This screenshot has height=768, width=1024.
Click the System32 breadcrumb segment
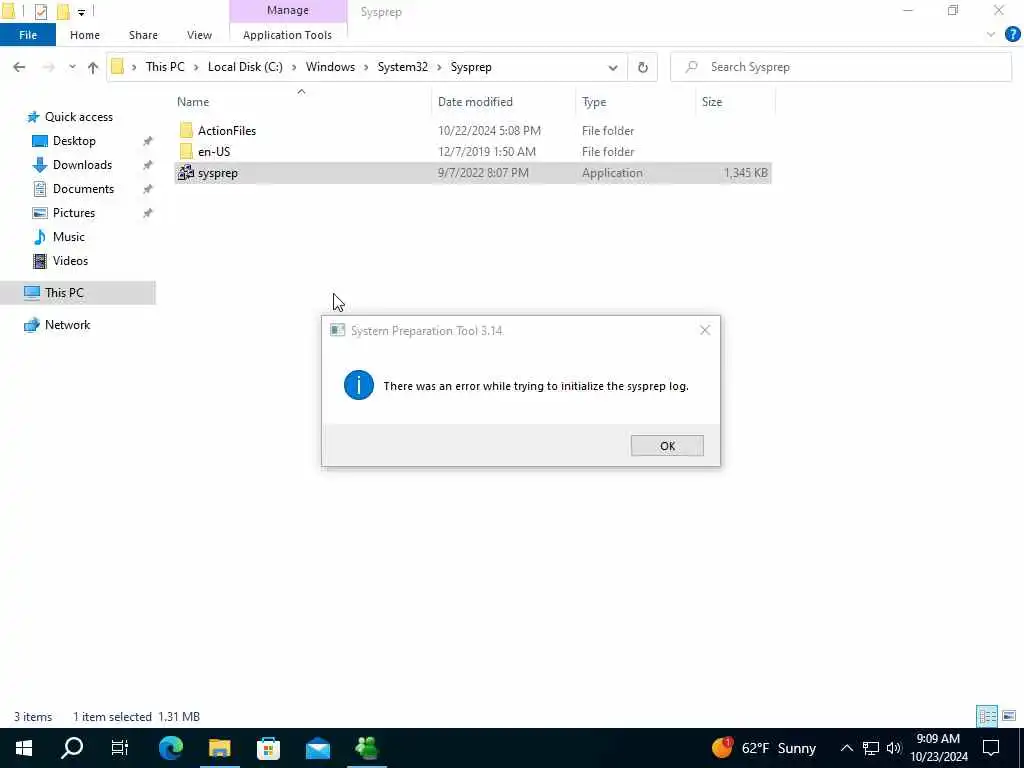[x=403, y=67]
